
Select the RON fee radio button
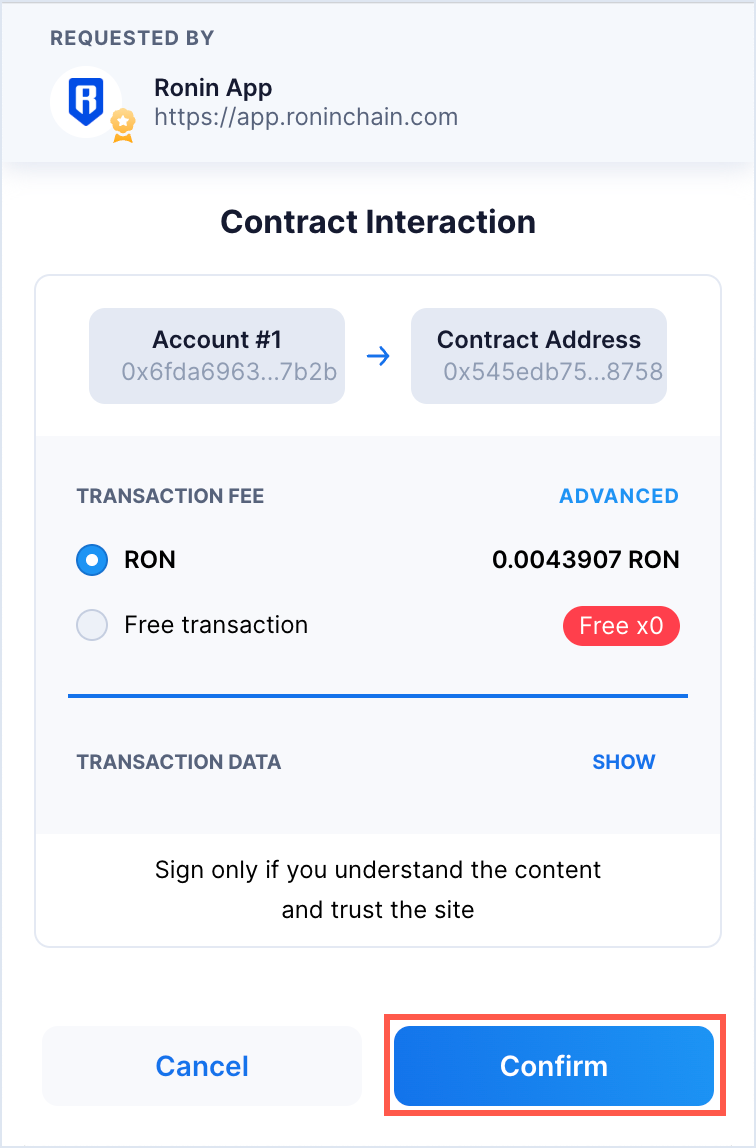92,560
